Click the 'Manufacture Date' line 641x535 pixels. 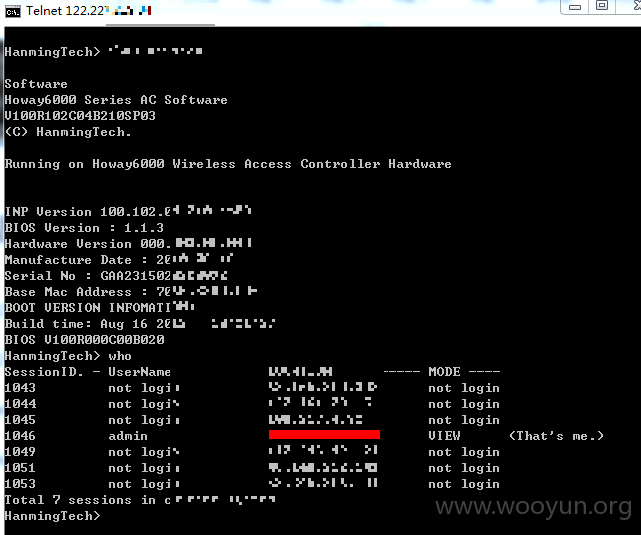click(x=119, y=260)
